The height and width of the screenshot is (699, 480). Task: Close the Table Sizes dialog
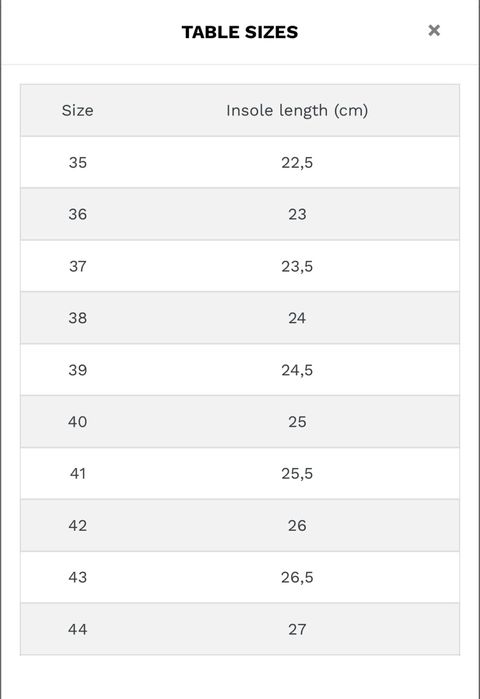click(x=434, y=30)
